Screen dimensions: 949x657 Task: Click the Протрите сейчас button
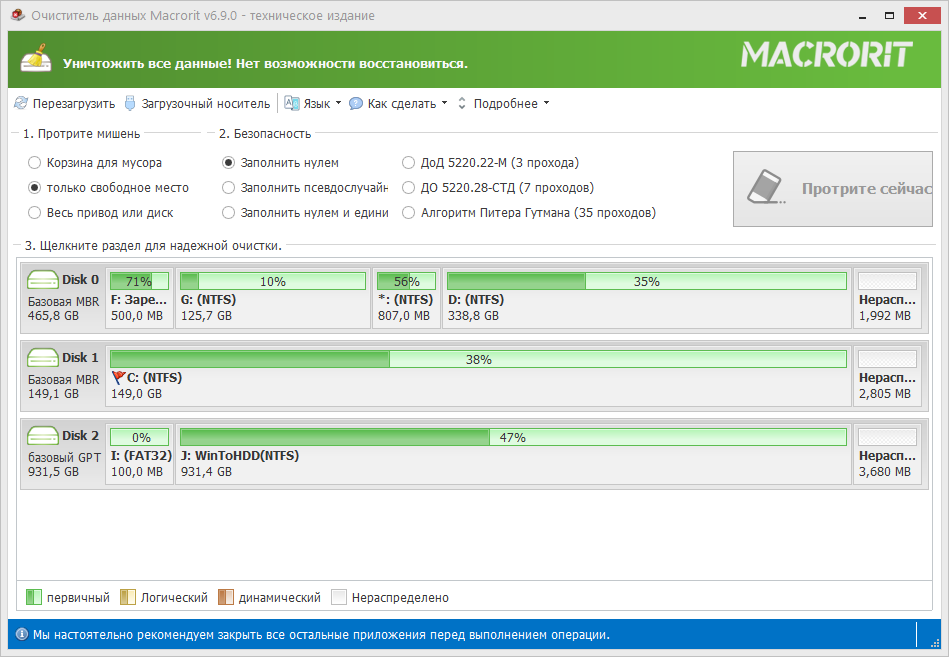pos(832,189)
